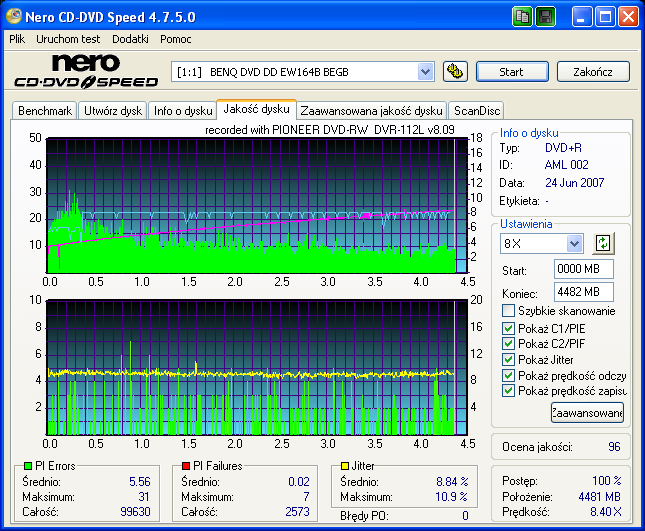Click the yellow Jitter legend square

345,466
